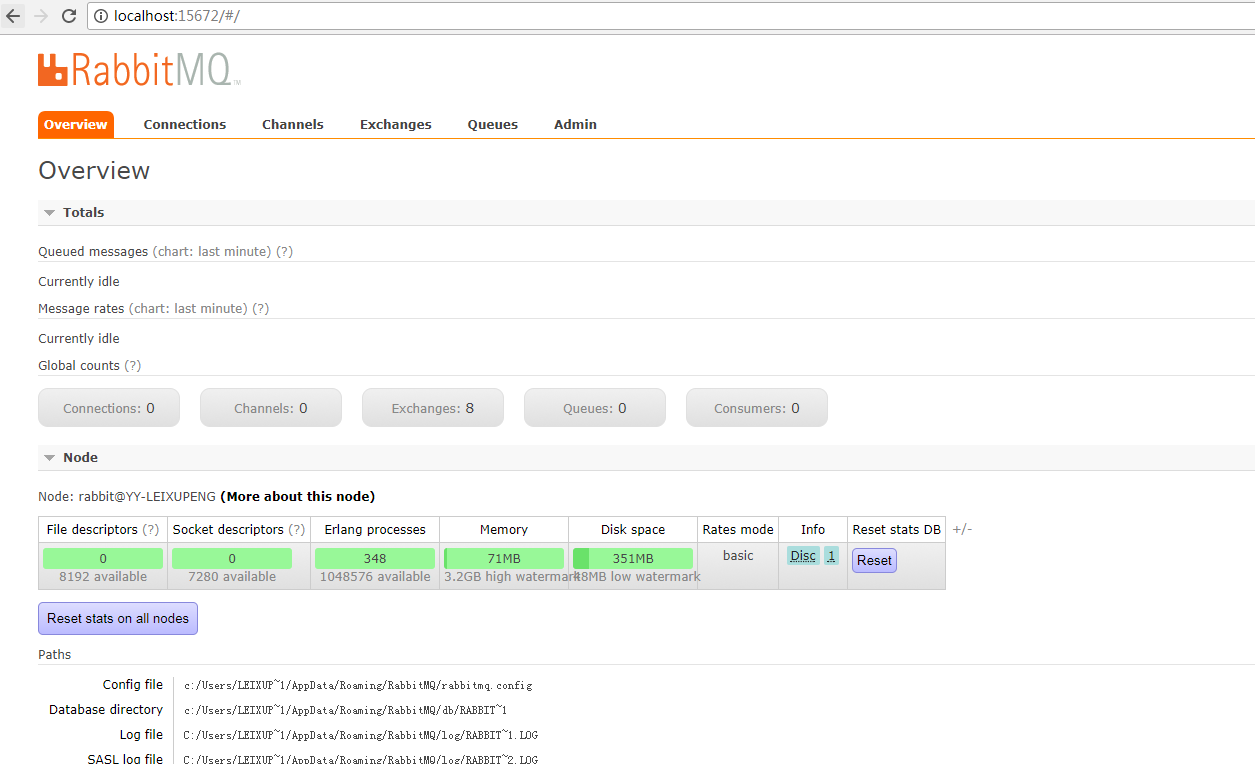Reload the page with the refresh icon
The image size is (1255, 764).
[x=69, y=16]
